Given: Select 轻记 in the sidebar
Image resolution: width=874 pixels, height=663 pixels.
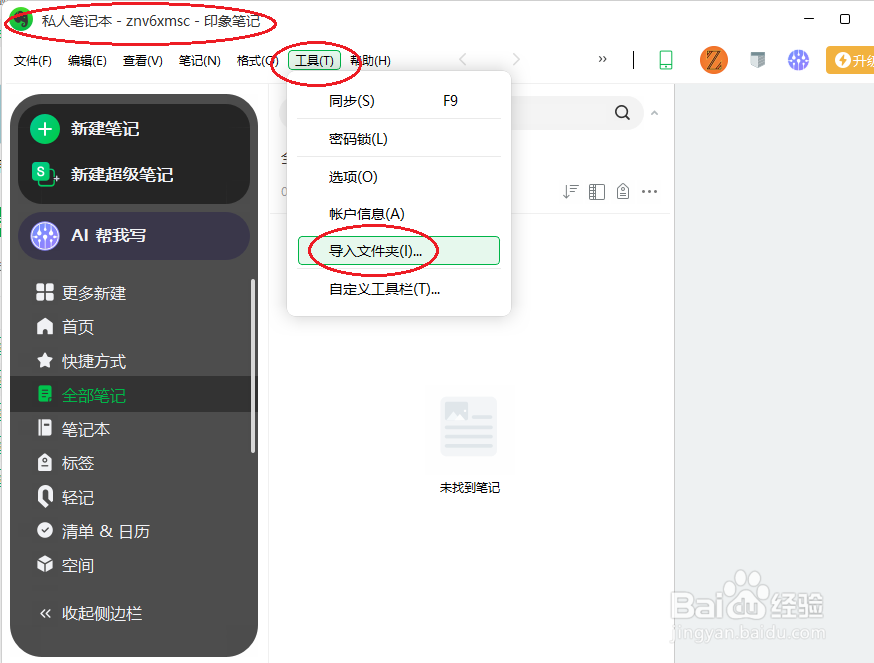Looking at the screenshot, I should coord(75,497).
